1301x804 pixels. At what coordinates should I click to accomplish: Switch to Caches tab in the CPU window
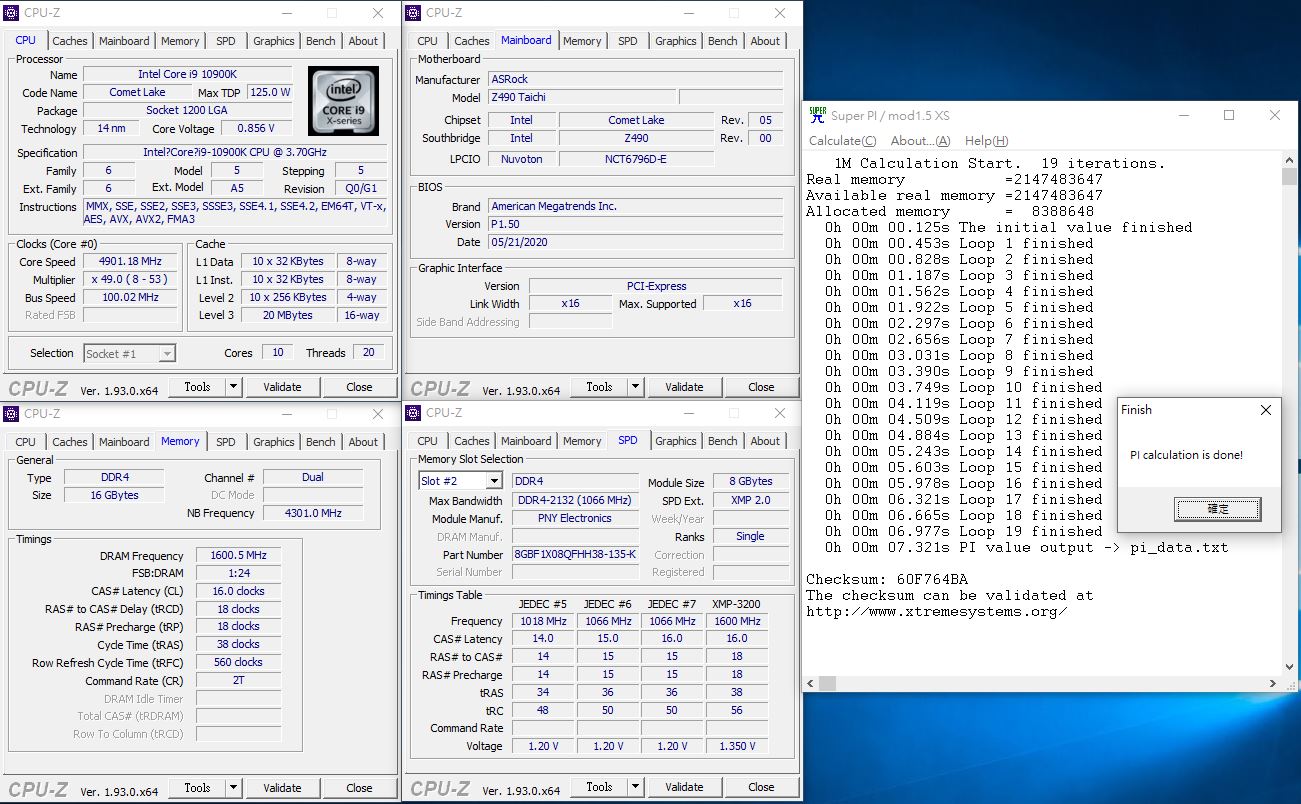tap(70, 41)
